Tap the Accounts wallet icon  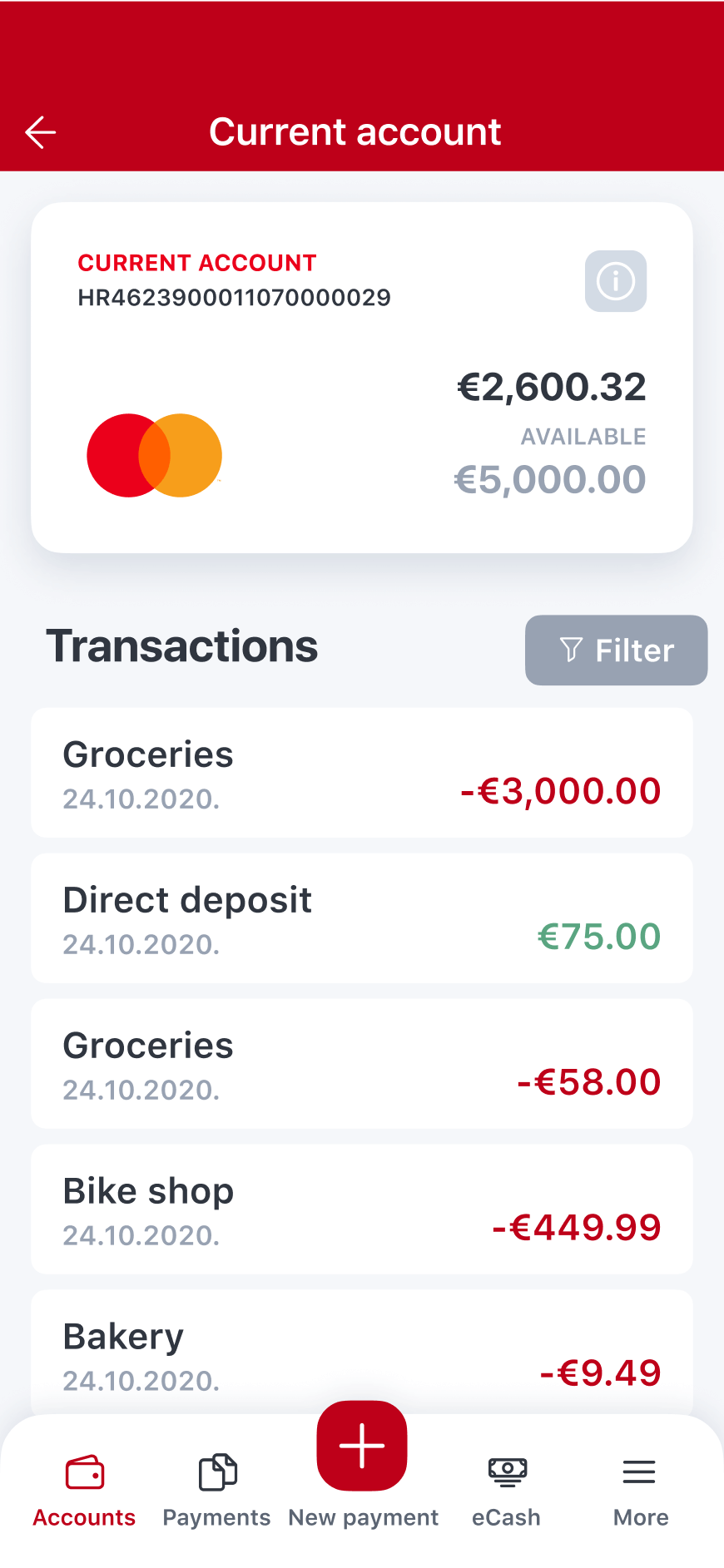pos(85,1472)
